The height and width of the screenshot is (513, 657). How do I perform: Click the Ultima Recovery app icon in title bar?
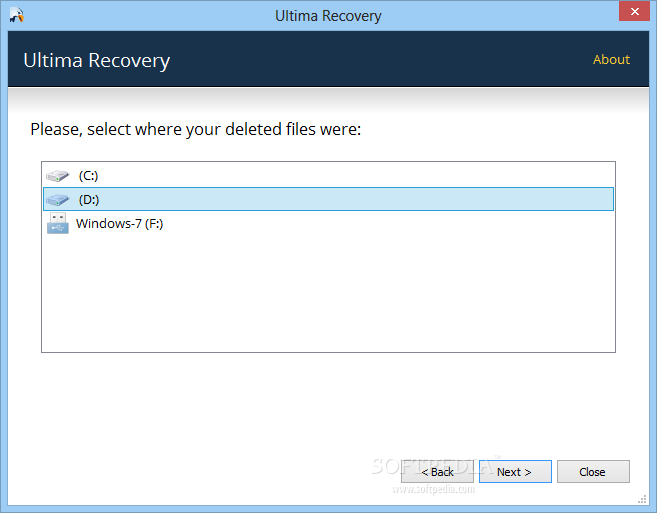click(x=17, y=15)
